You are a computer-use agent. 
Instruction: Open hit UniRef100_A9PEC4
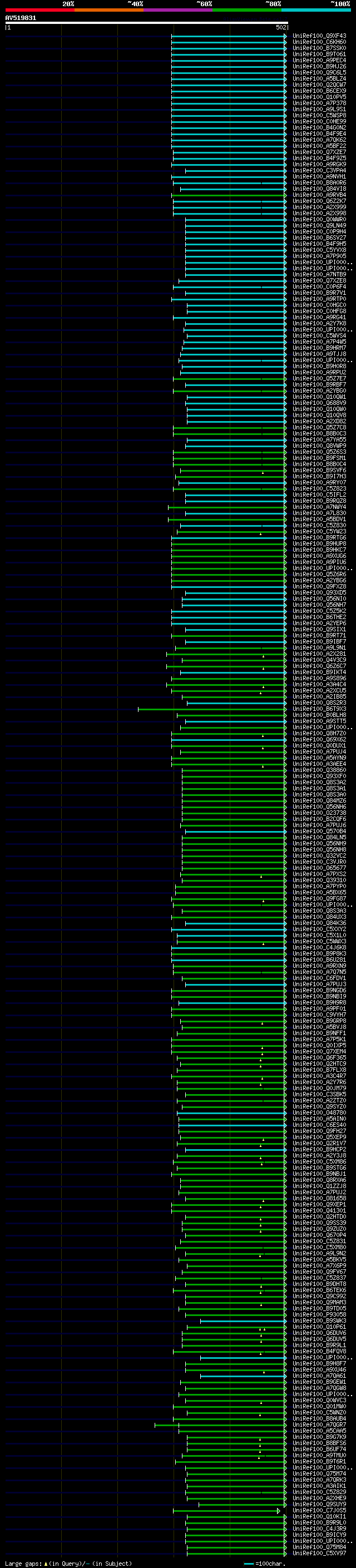click(319, 60)
